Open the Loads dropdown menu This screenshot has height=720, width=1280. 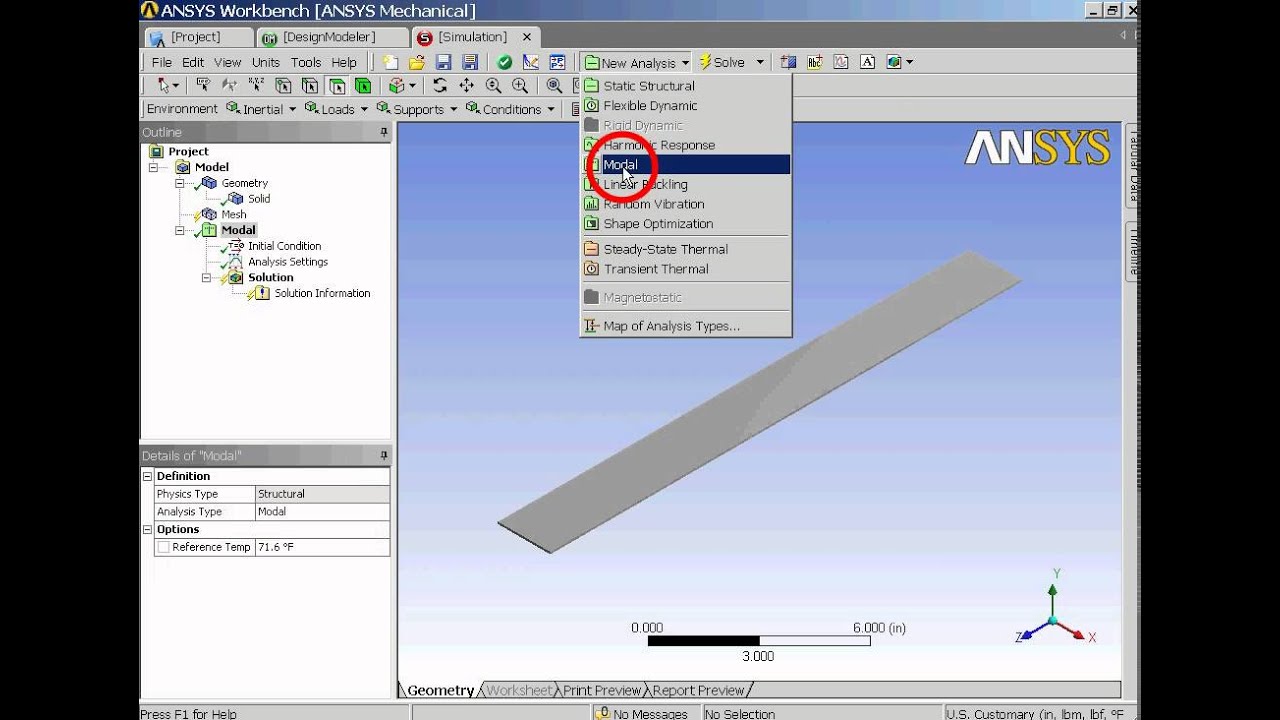pos(336,109)
